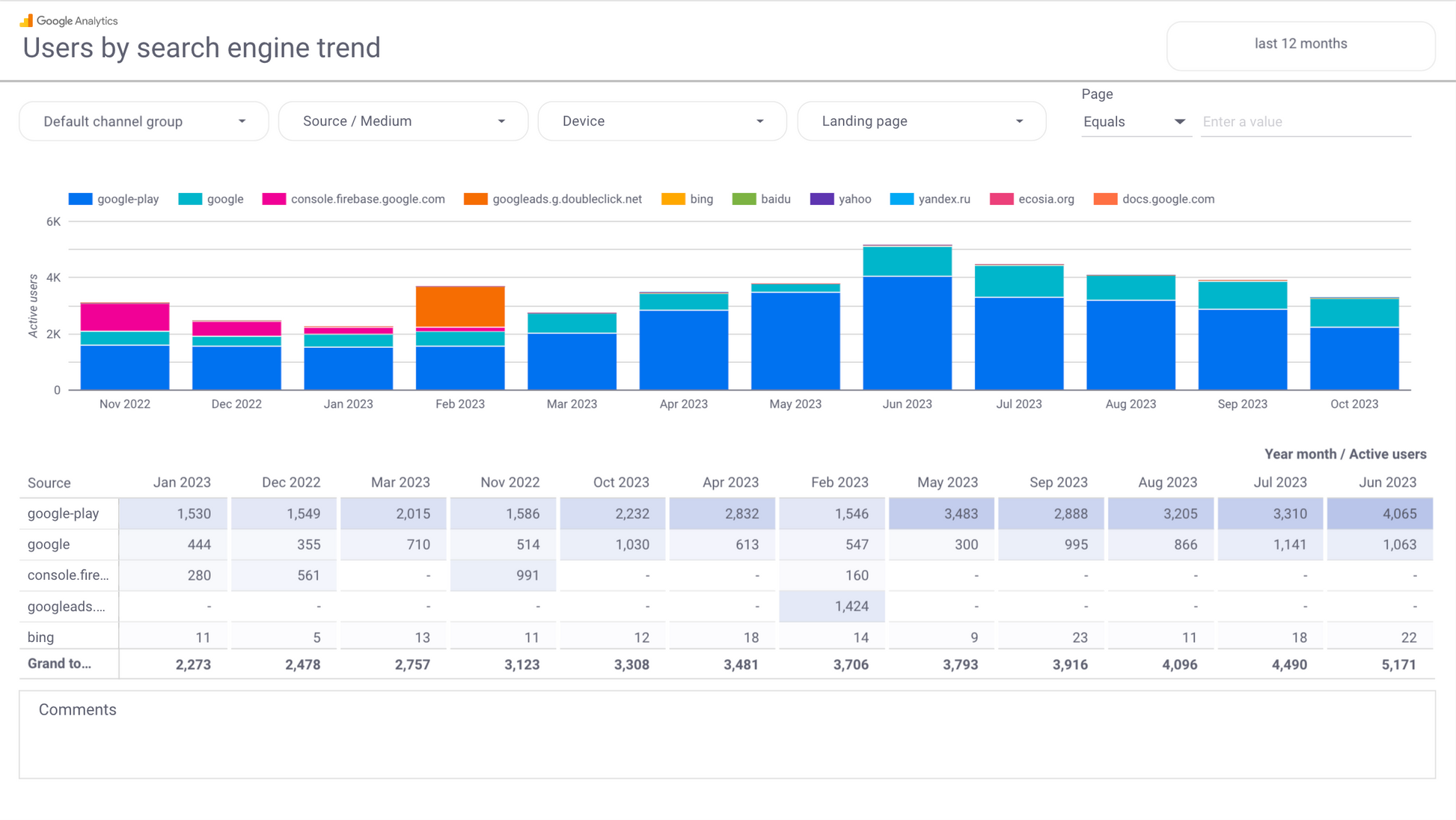
Task: Open the Default channel group dropdown
Action: click(144, 121)
